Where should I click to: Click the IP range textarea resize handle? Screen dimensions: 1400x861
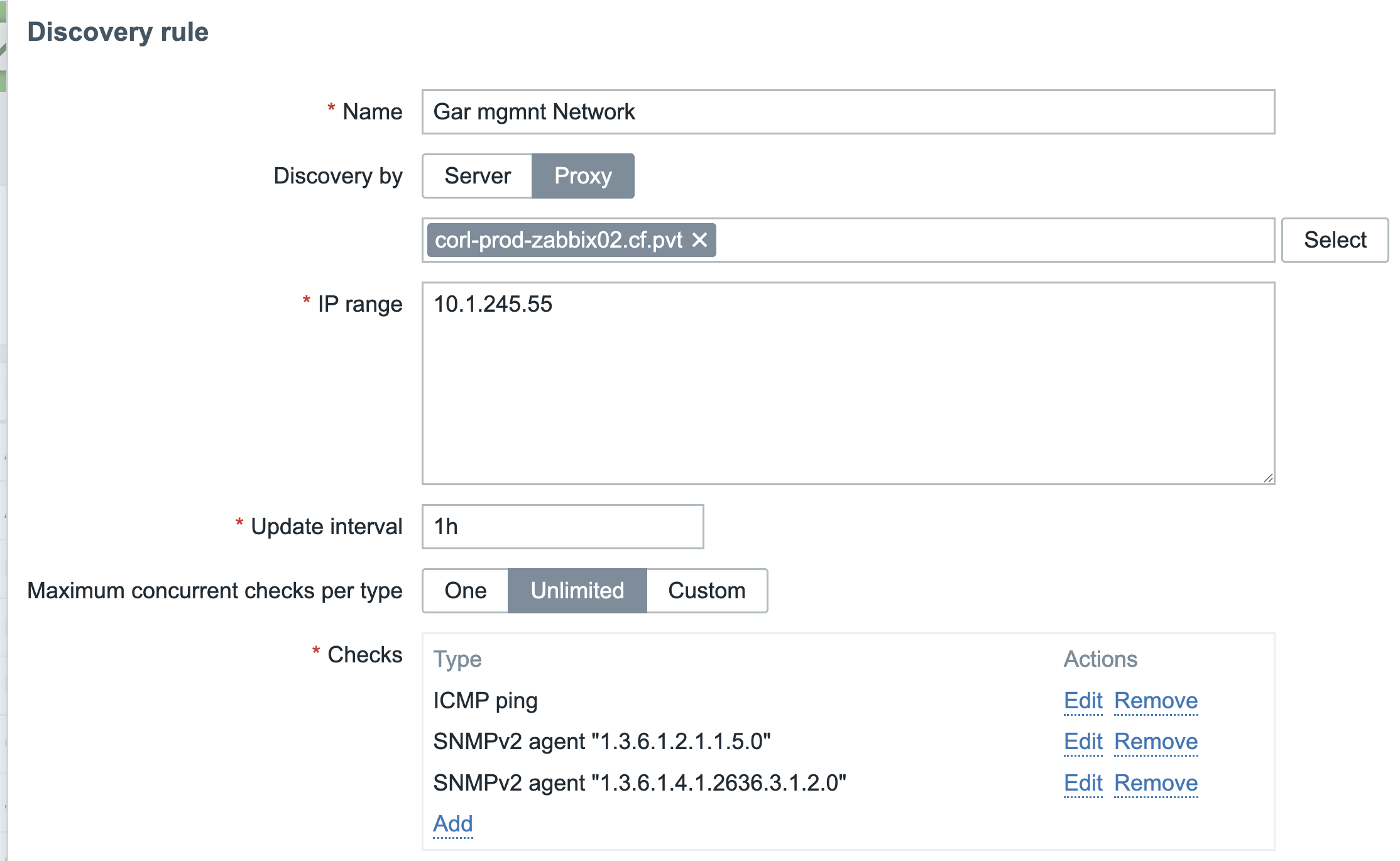point(1268,478)
